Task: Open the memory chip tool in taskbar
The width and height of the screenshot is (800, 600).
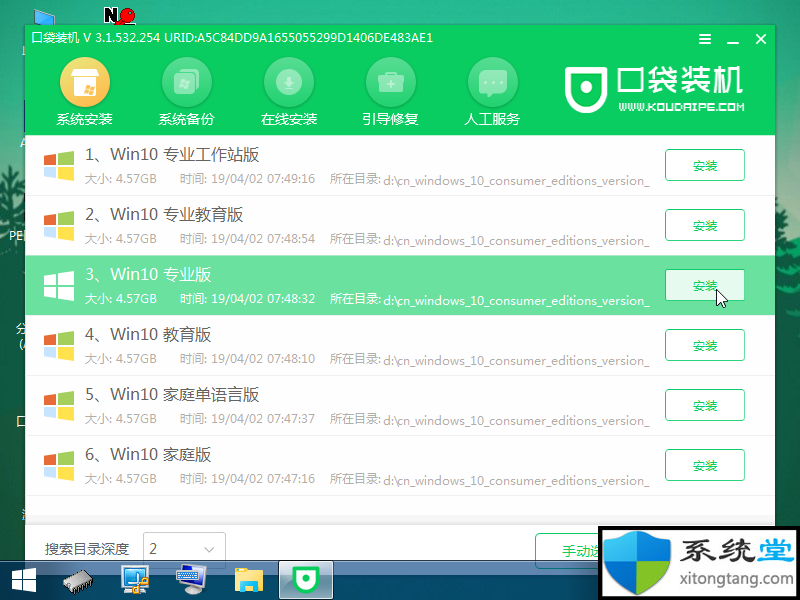Action: pos(78,581)
